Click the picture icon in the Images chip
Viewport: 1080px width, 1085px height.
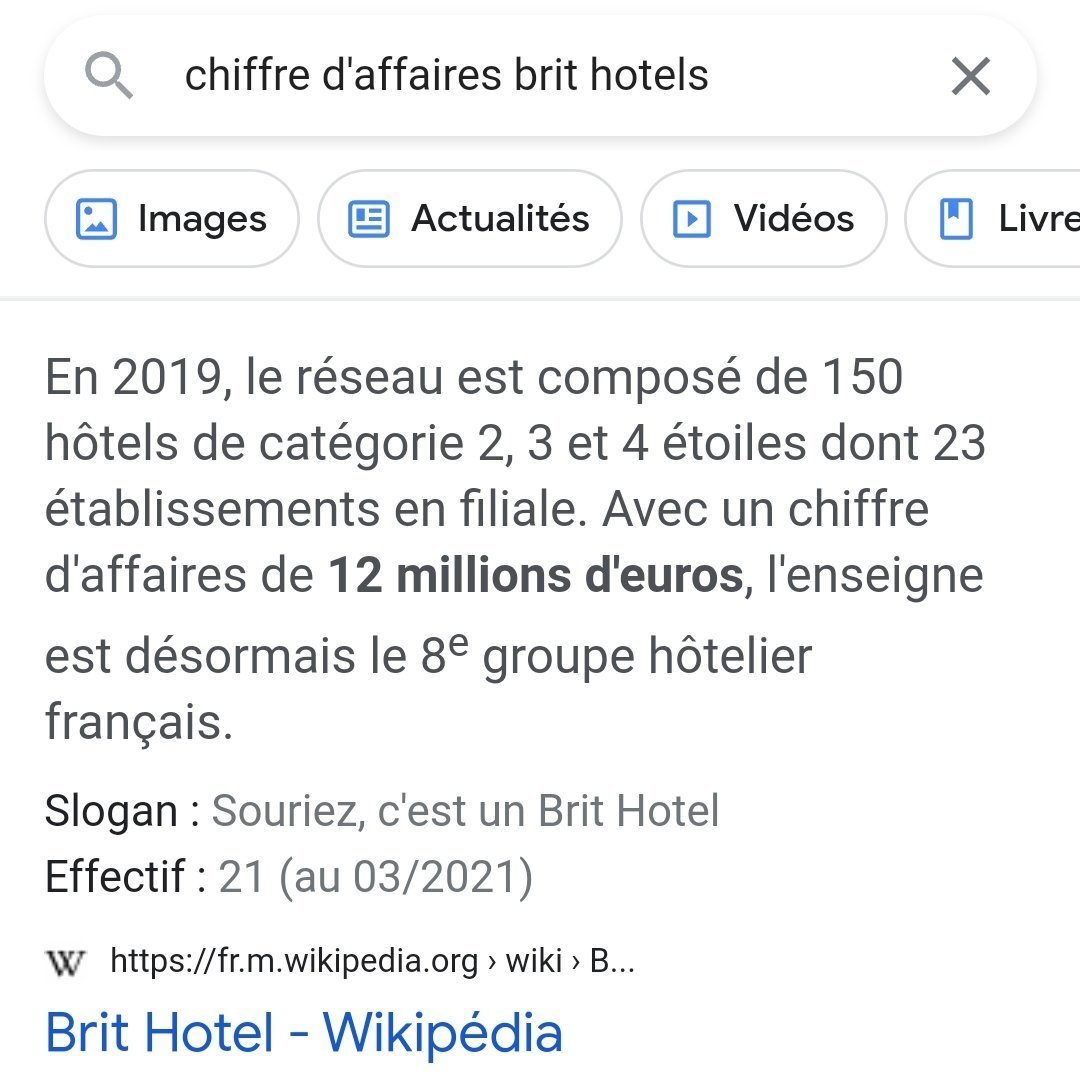pyautogui.click(x=97, y=219)
